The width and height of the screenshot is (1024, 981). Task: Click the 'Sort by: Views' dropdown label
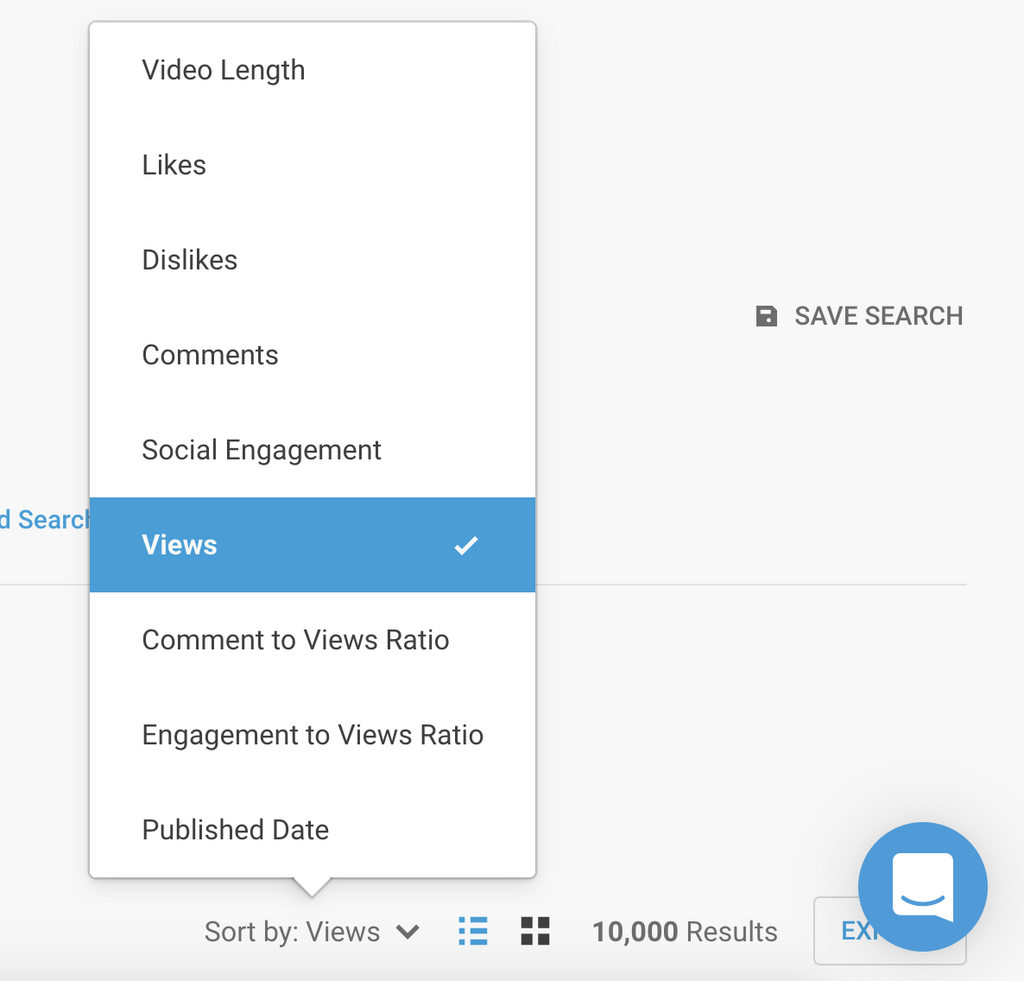point(292,932)
